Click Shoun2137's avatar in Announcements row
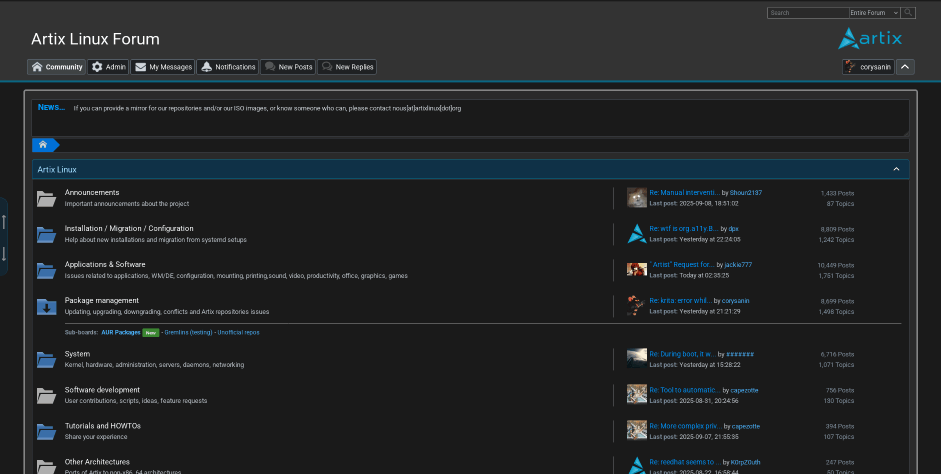This screenshot has height=474, width=941. pos(637,197)
